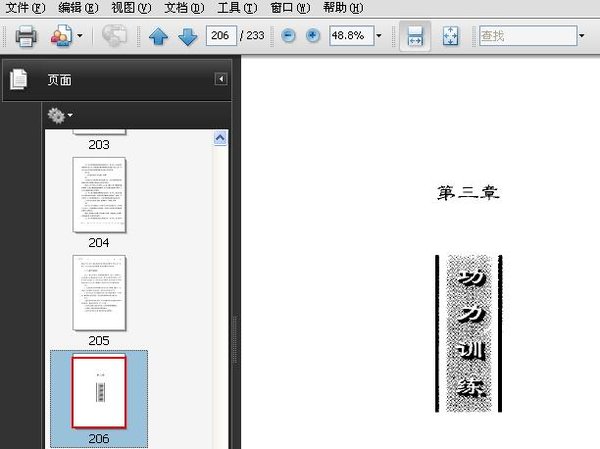
Task: Go to previous page with up arrow
Action: 158,36
